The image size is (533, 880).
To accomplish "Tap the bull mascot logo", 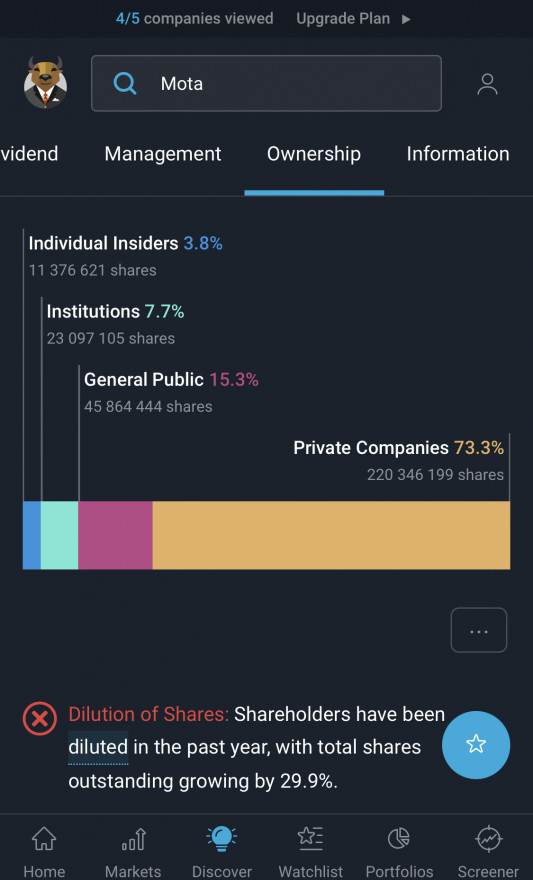I will tap(45, 82).
